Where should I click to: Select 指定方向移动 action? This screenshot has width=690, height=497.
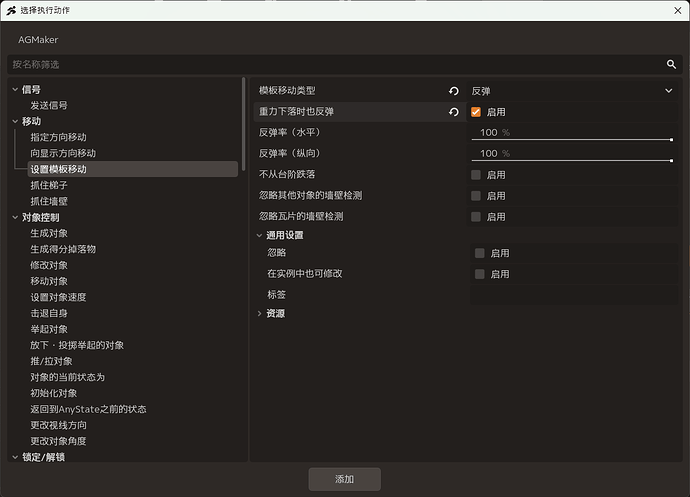[x=59, y=137]
